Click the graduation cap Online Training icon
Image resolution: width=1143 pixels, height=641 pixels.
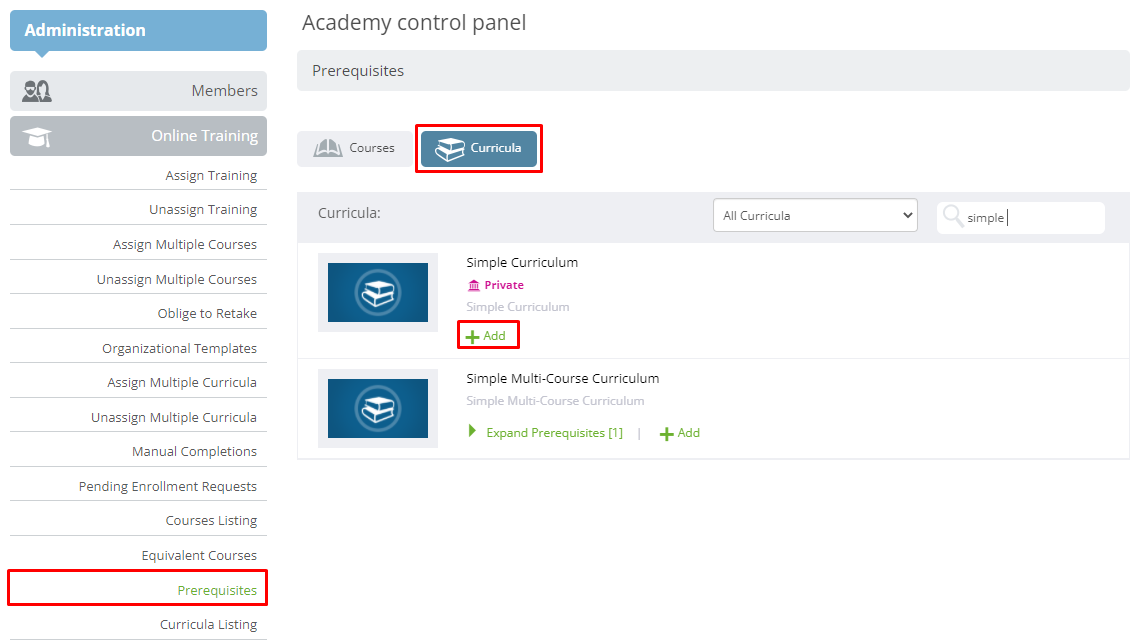coord(36,136)
